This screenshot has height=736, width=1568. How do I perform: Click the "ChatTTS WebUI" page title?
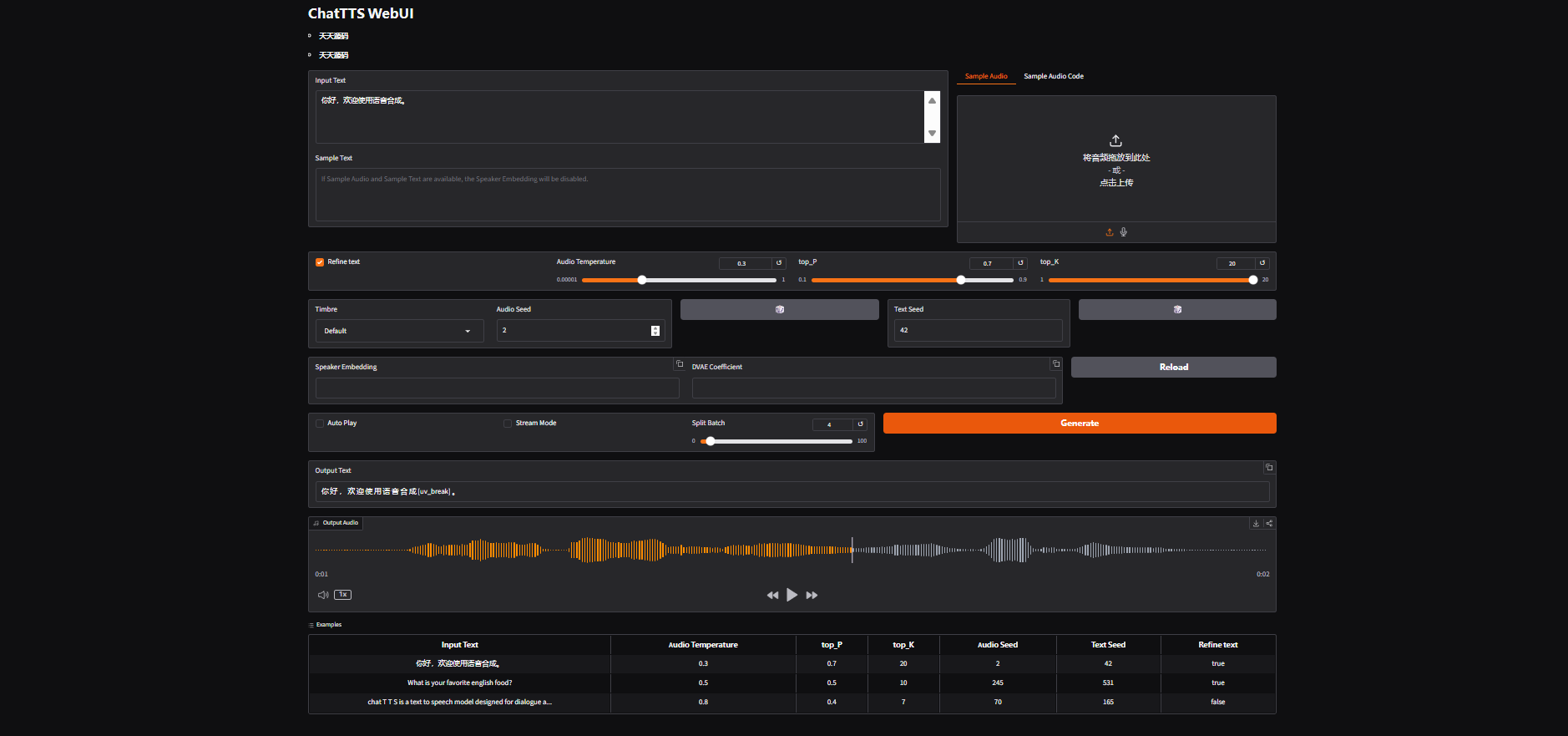pos(361,13)
